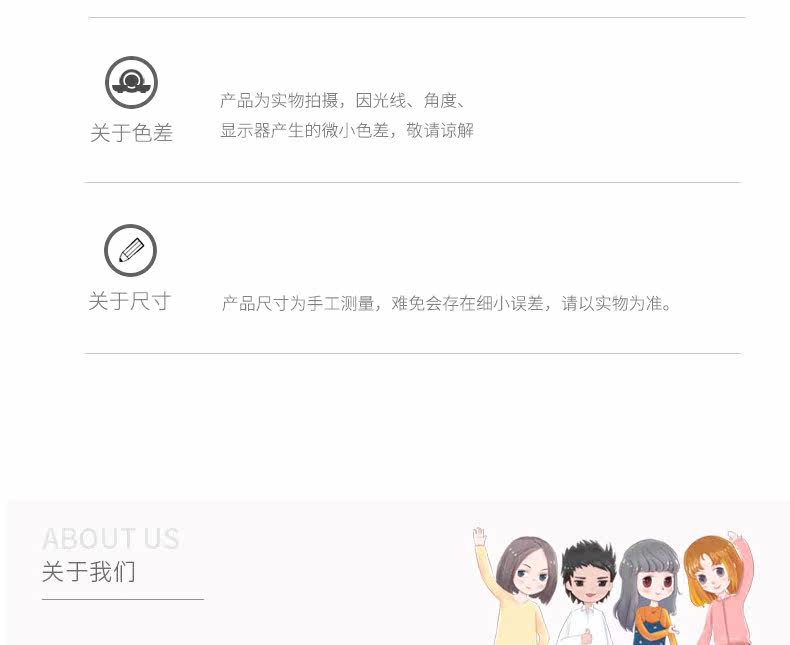790x645 pixels.
Task: Click the pencil icon in circle
Action: pyautogui.click(x=130, y=250)
